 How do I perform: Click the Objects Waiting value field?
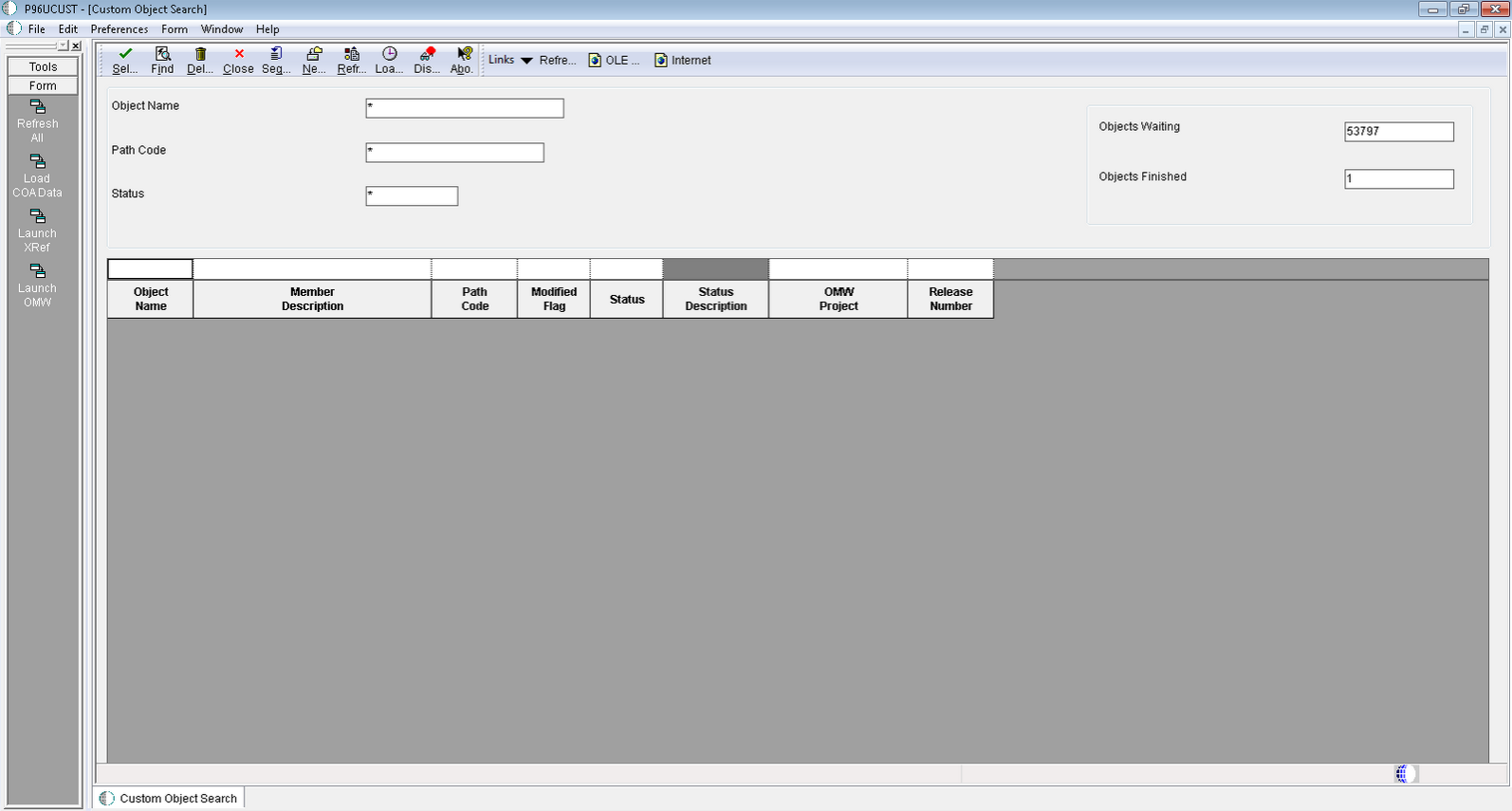1399,132
